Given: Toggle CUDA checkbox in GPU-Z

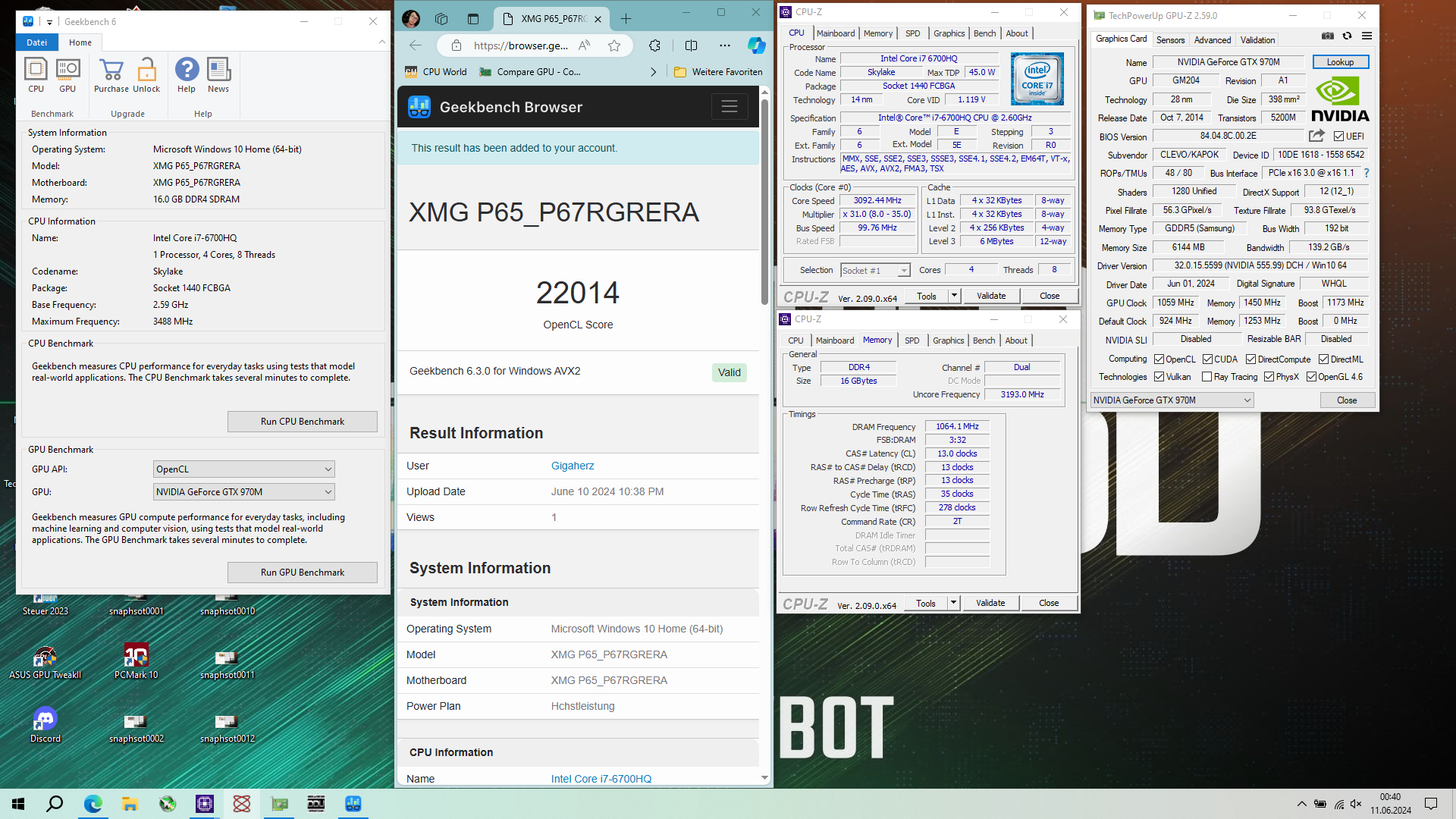Looking at the screenshot, I should 1207,359.
